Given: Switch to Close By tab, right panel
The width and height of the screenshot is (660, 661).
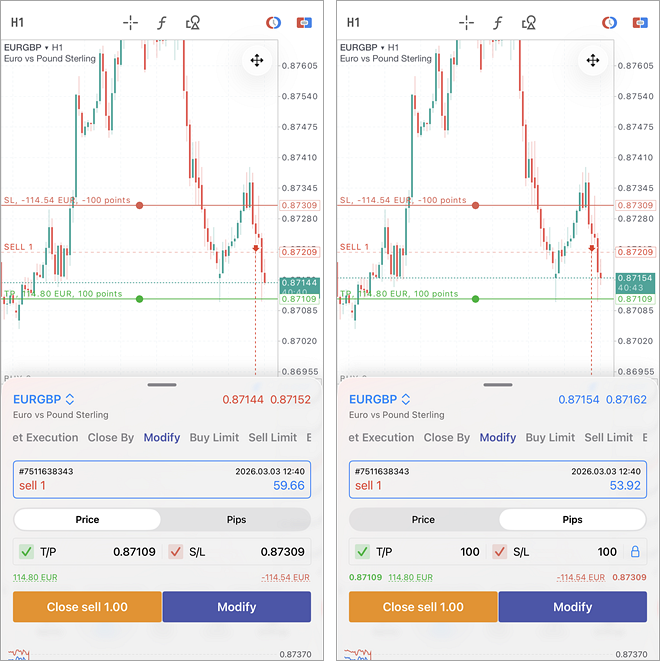Looking at the screenshot, I should [447, 438].
